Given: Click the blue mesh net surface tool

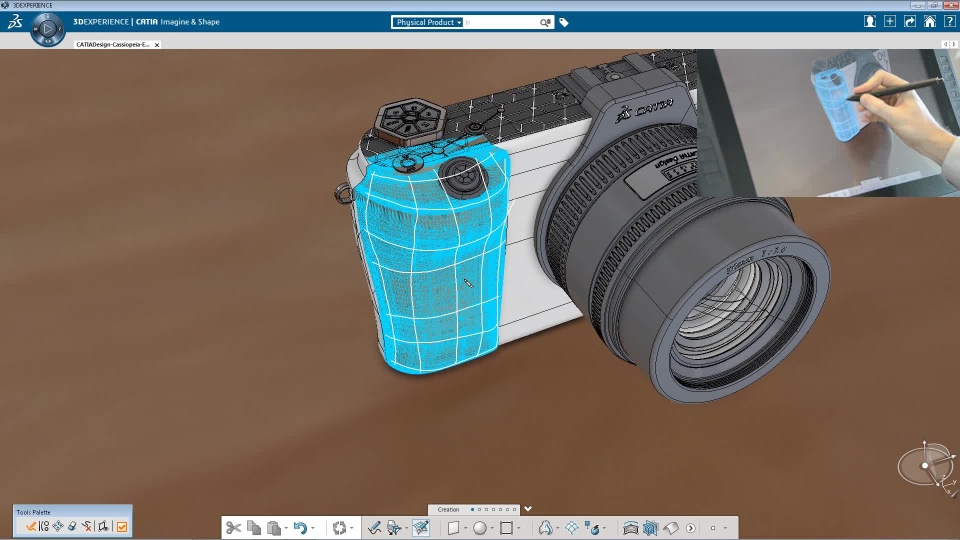Looking at the screenshot, I should [572, 528].
